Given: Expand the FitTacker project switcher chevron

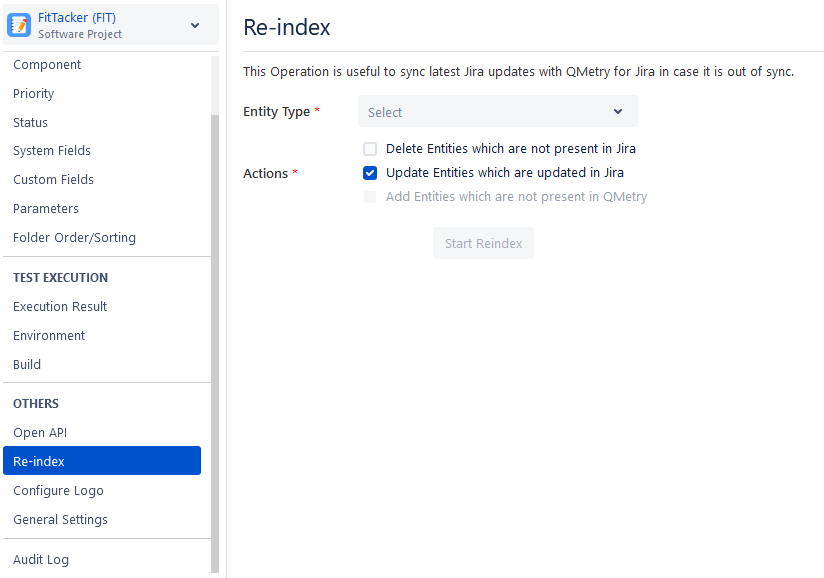Looking at the screenshot, I should (x=195, y=25).
